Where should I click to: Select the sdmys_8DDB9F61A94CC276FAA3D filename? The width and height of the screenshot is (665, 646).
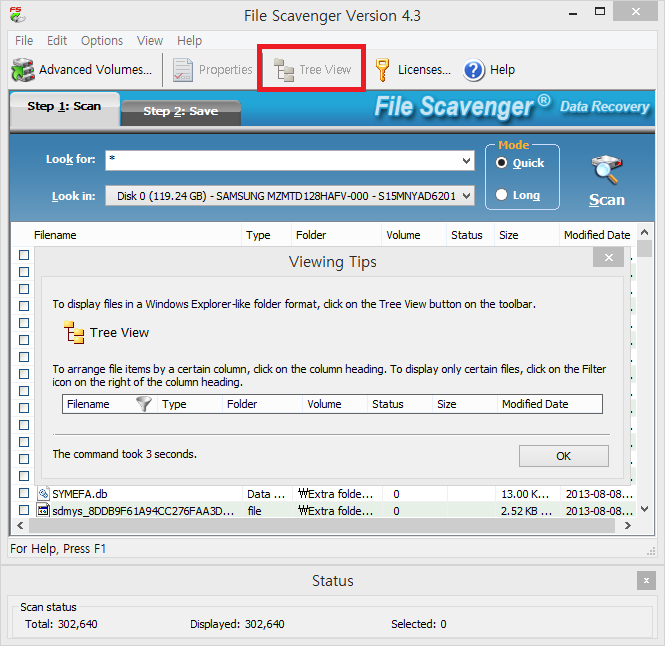(143, 511)
